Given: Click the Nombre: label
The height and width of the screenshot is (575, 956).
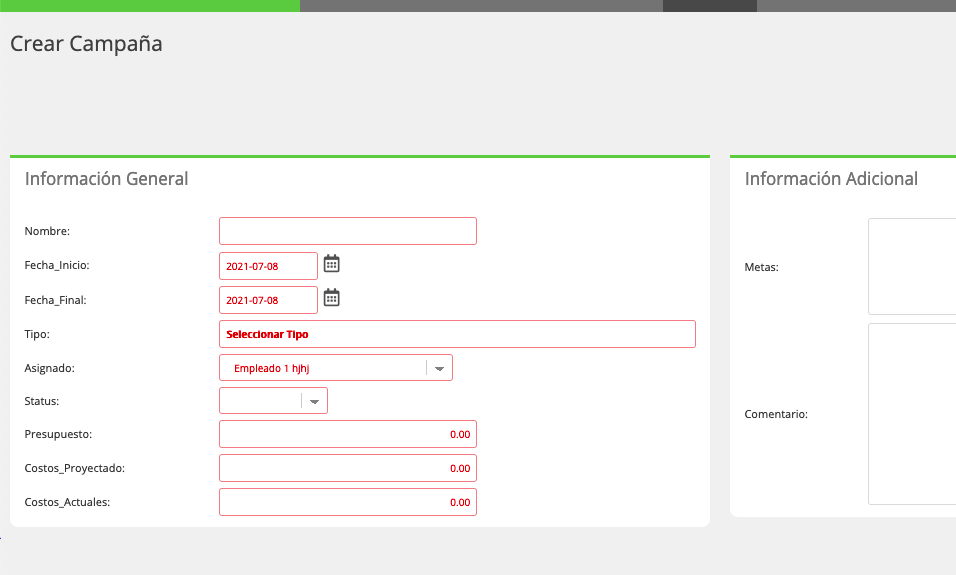Looking at the screenshot, I should click(47, 231).
